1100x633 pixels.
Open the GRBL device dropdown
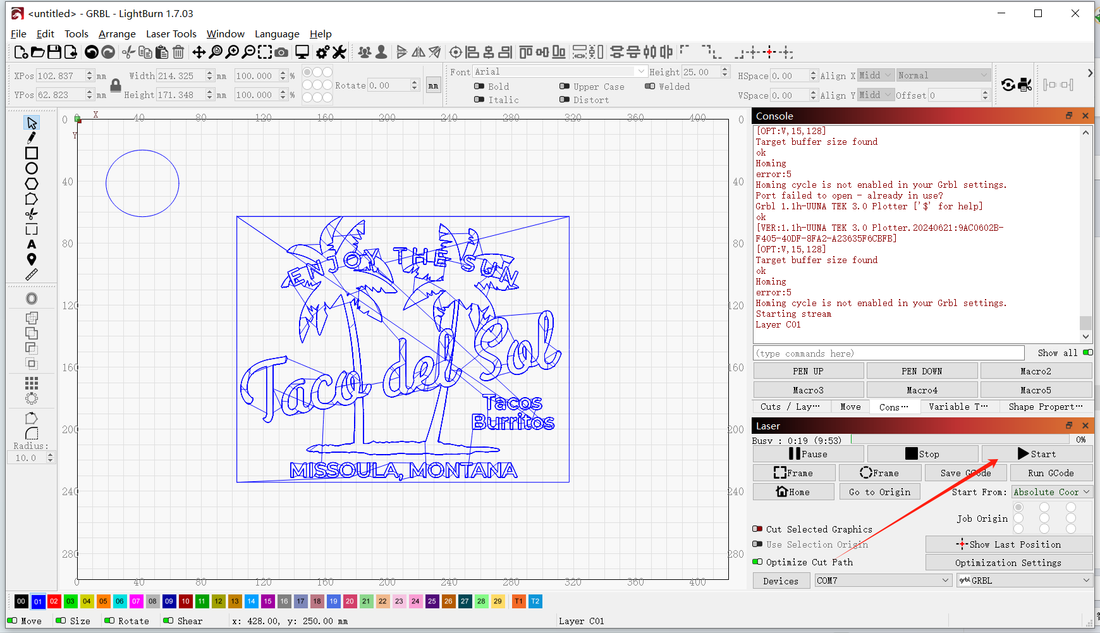[x=1024, y=580]
